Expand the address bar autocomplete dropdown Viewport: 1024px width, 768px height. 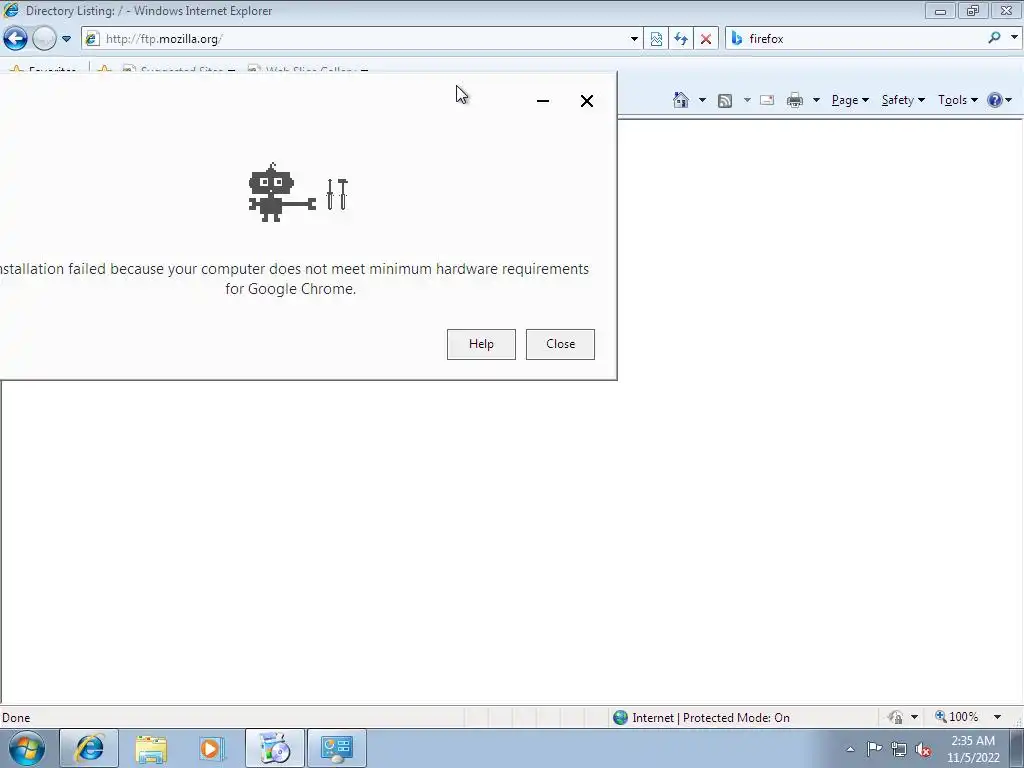(633, 39)
